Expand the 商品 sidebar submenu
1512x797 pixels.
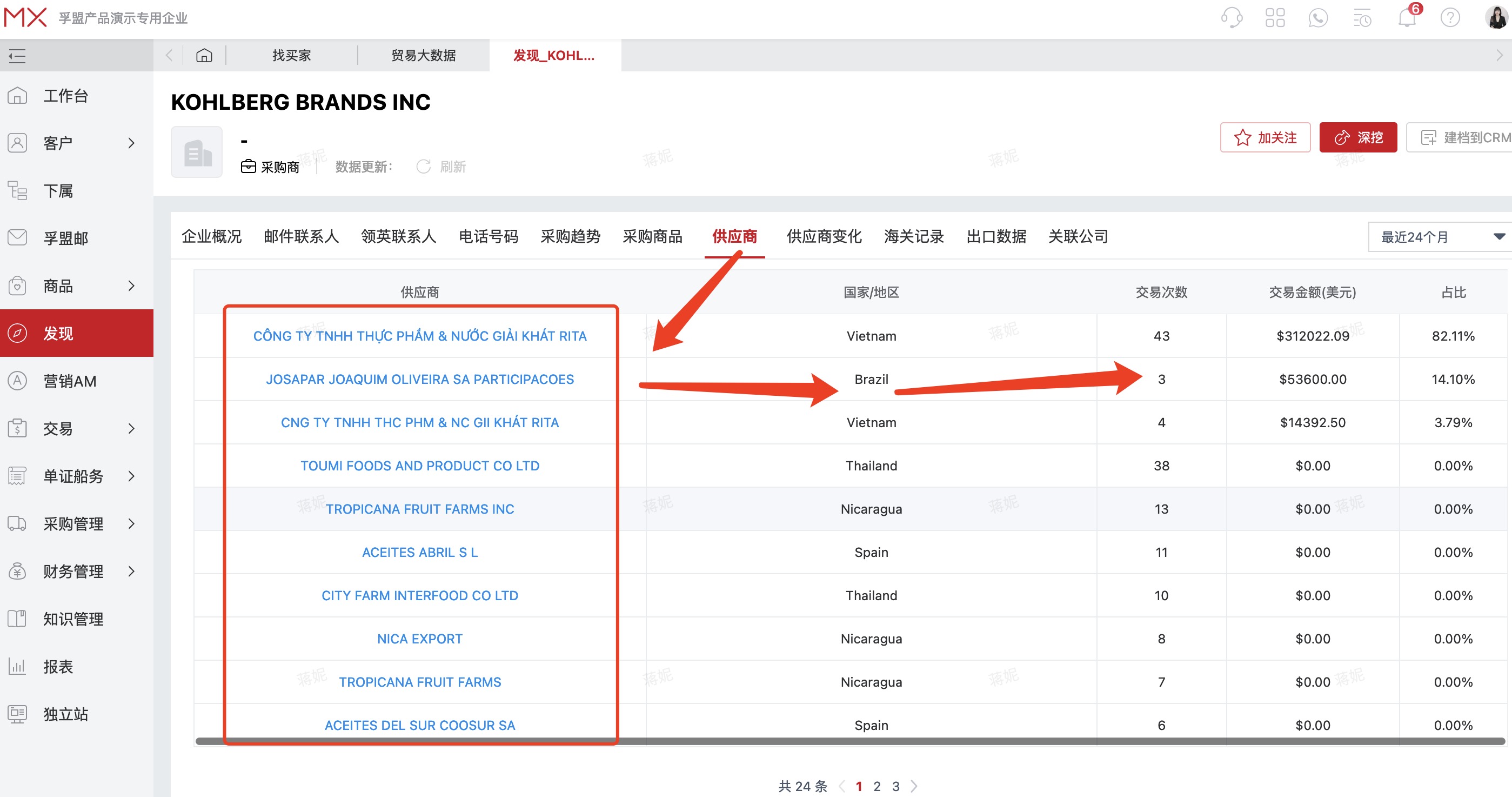coord(131,286)
